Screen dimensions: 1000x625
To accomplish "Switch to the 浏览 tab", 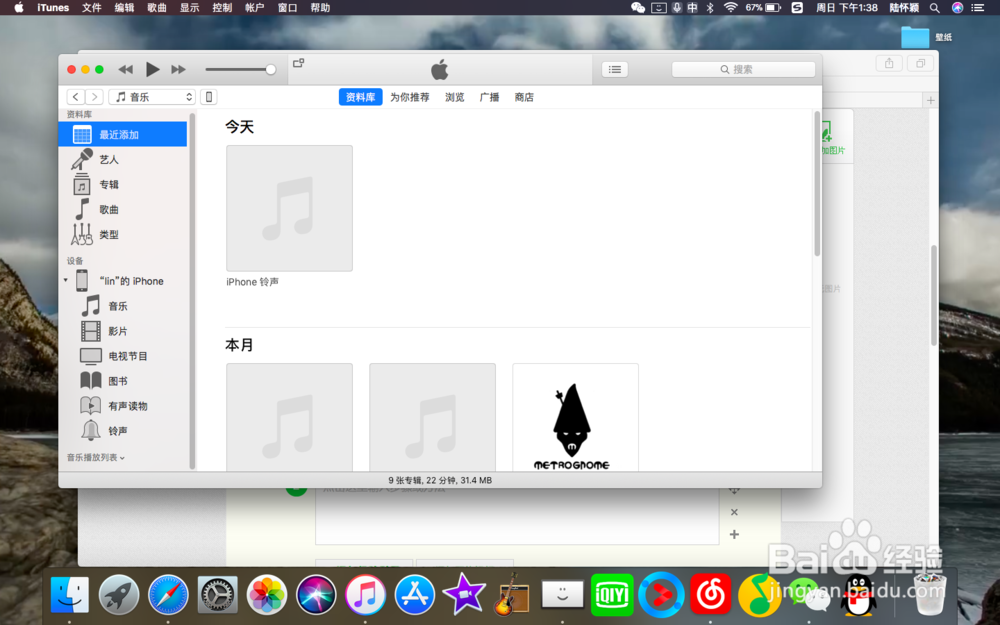I will pos(455,97).
